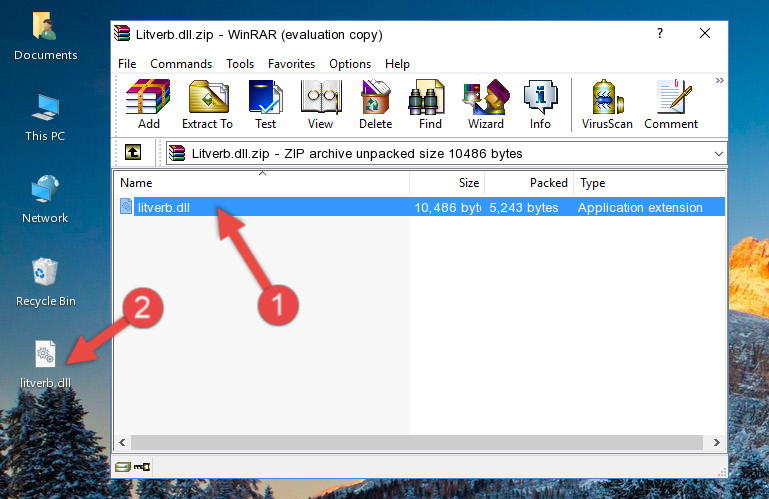Click the title bar help question mark

click(x=660, y=33)
